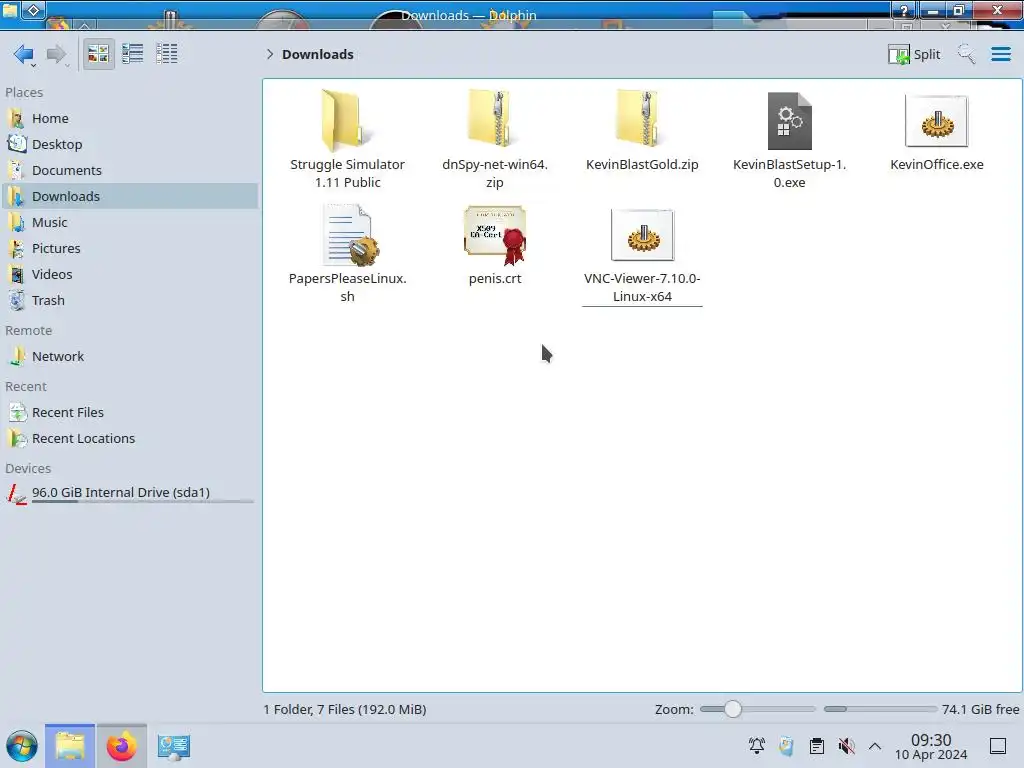Select Struggle Simulator 1.11 Public folder icon
This screenshot has width=1024, height=768.
(347, 121)
